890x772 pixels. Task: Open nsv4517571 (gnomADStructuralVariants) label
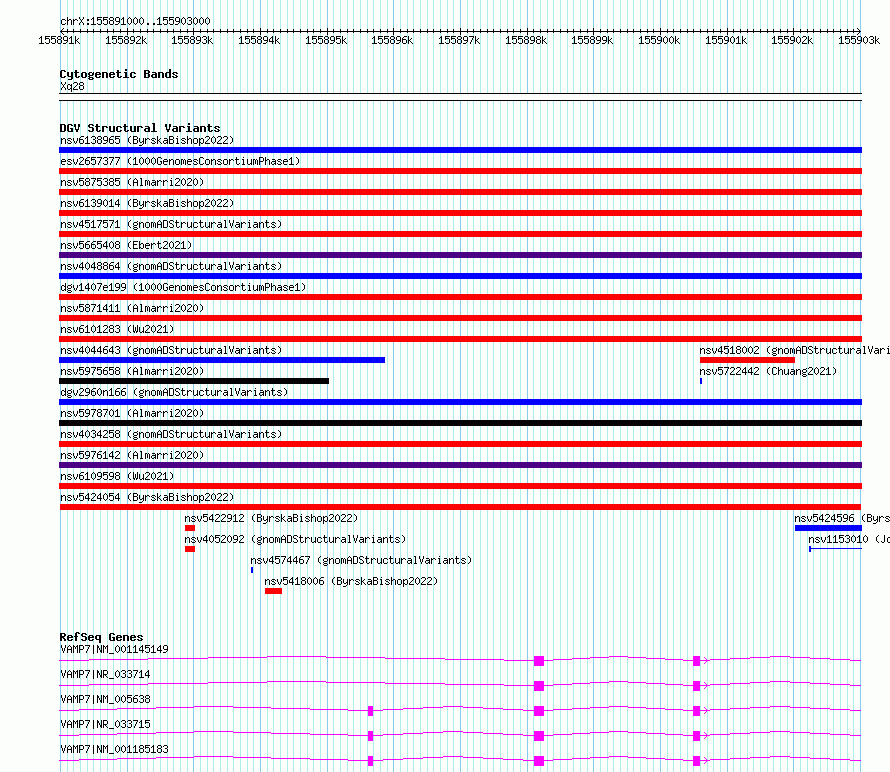point(171,224)
